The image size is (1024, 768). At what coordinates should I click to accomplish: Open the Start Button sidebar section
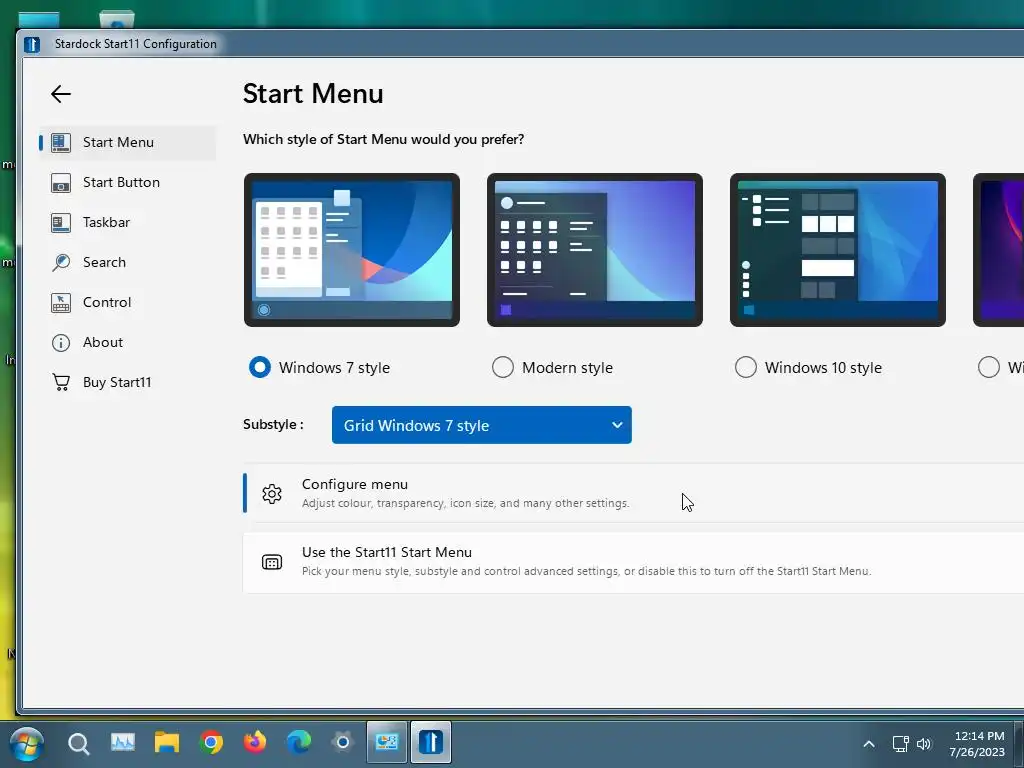[x=127, y=182]
